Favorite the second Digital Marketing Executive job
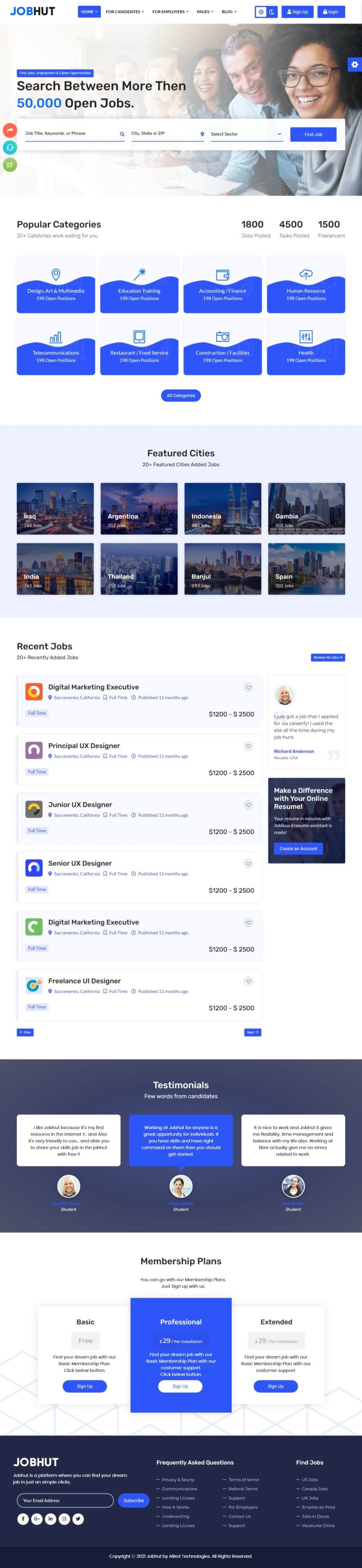Screen dimensions: 362x1568 pos(248,923)
